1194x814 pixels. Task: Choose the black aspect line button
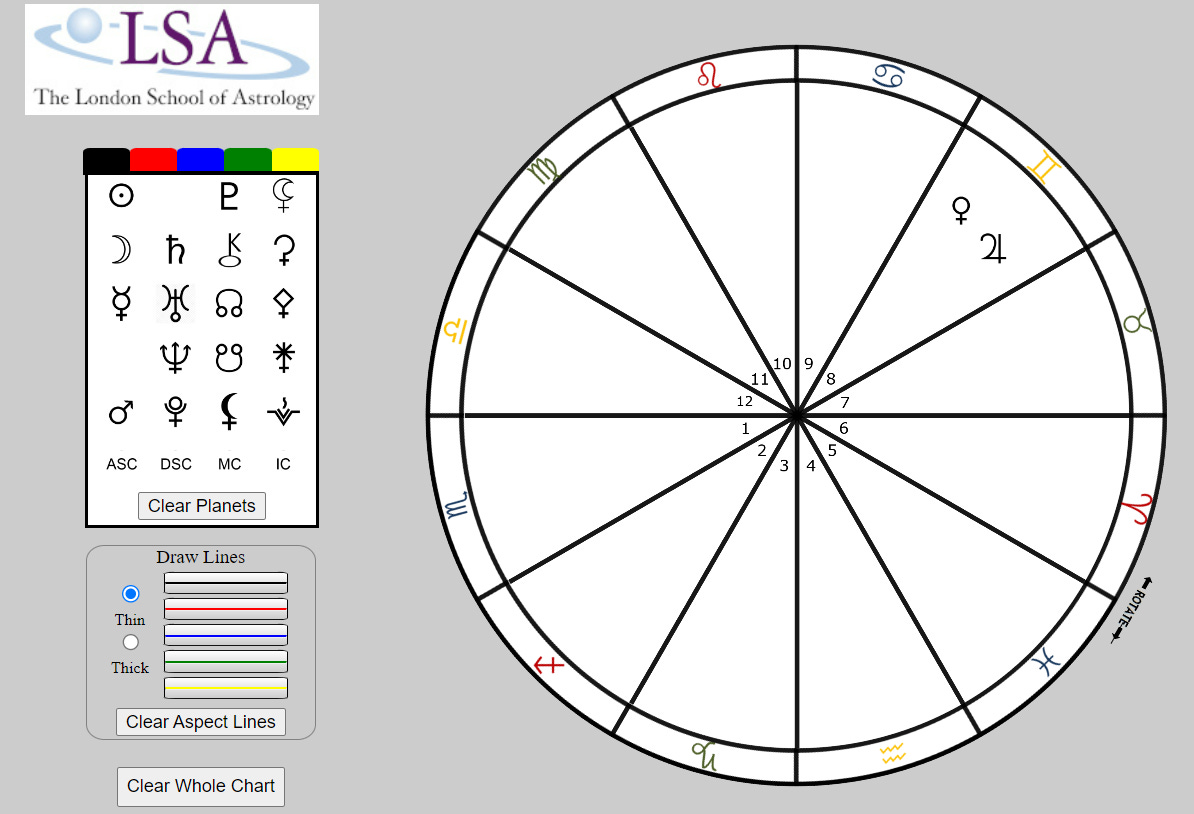(x=226, y=583)
